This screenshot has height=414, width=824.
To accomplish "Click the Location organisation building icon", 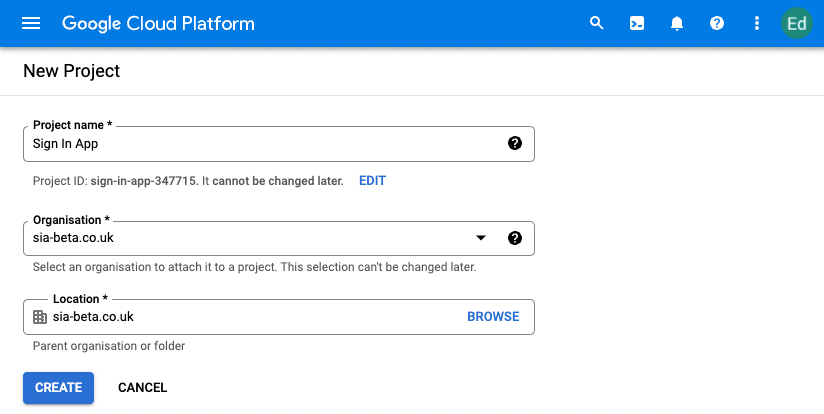I will (x=40, y=317).
